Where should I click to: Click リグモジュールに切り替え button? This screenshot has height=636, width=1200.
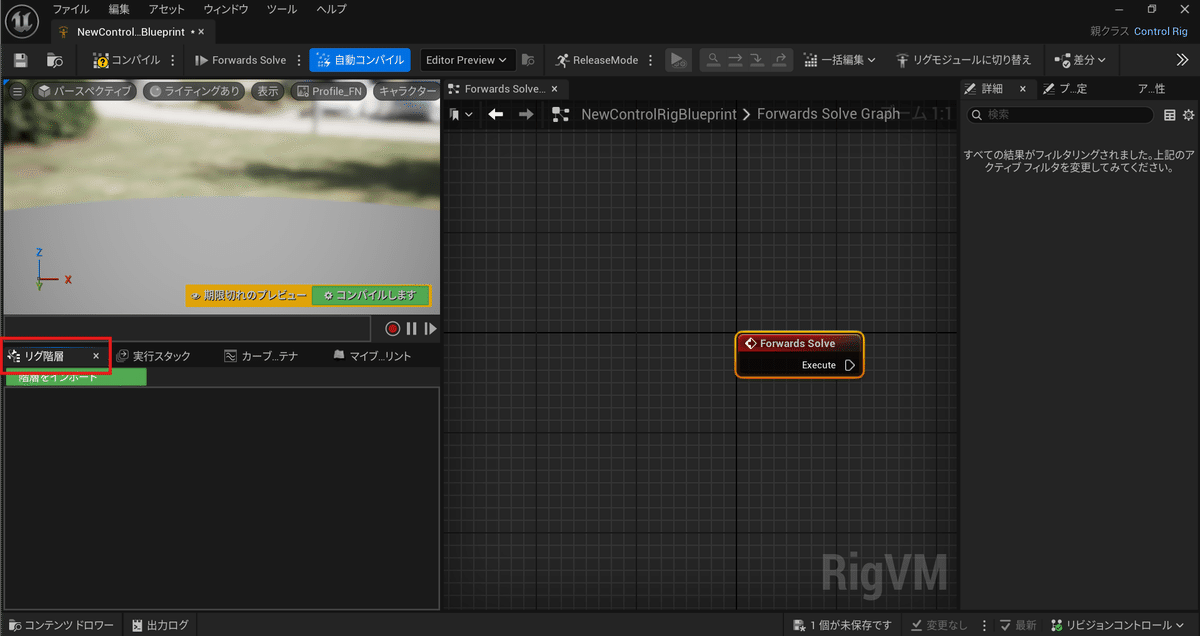click(x=964, y=60)
